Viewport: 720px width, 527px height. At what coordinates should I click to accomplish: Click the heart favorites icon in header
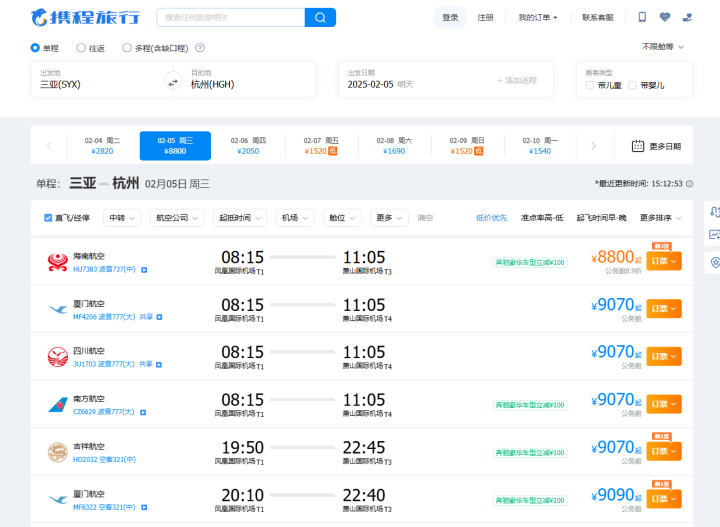[664, 17]
